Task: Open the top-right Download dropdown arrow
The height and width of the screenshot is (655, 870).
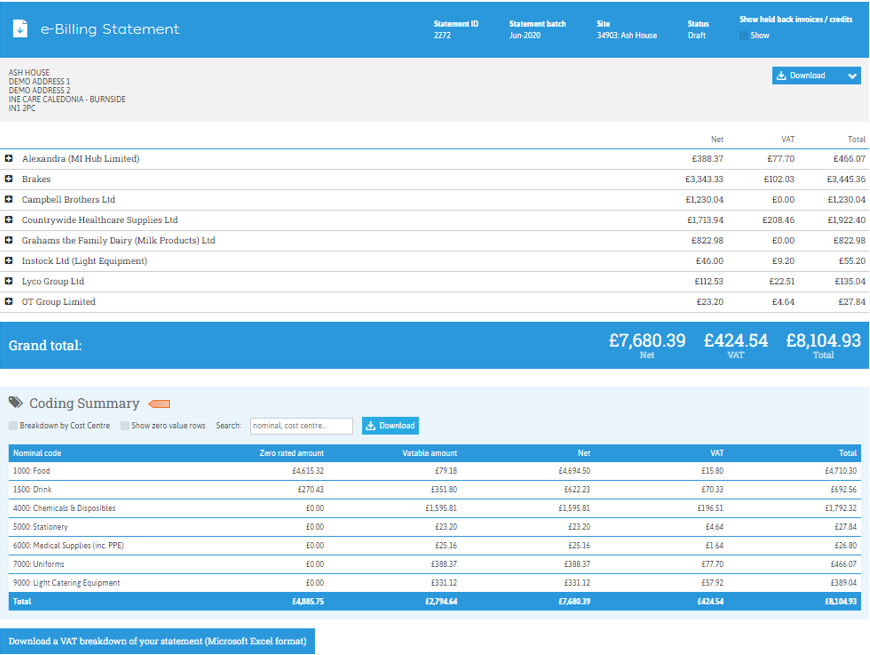Action: pyautogui.click(x=852, y=76)
